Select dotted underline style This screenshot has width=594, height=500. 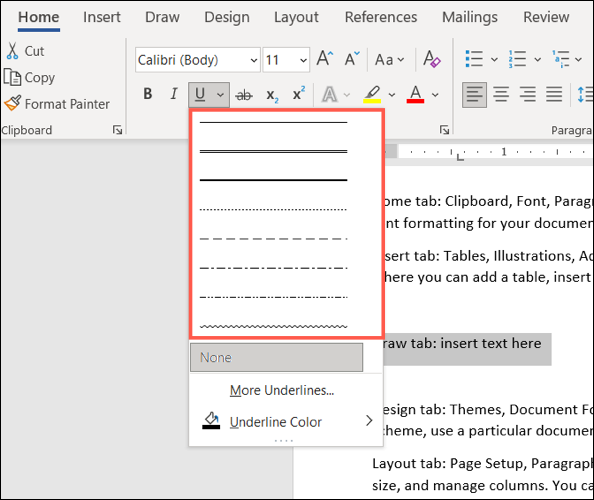tap(274, 209)
